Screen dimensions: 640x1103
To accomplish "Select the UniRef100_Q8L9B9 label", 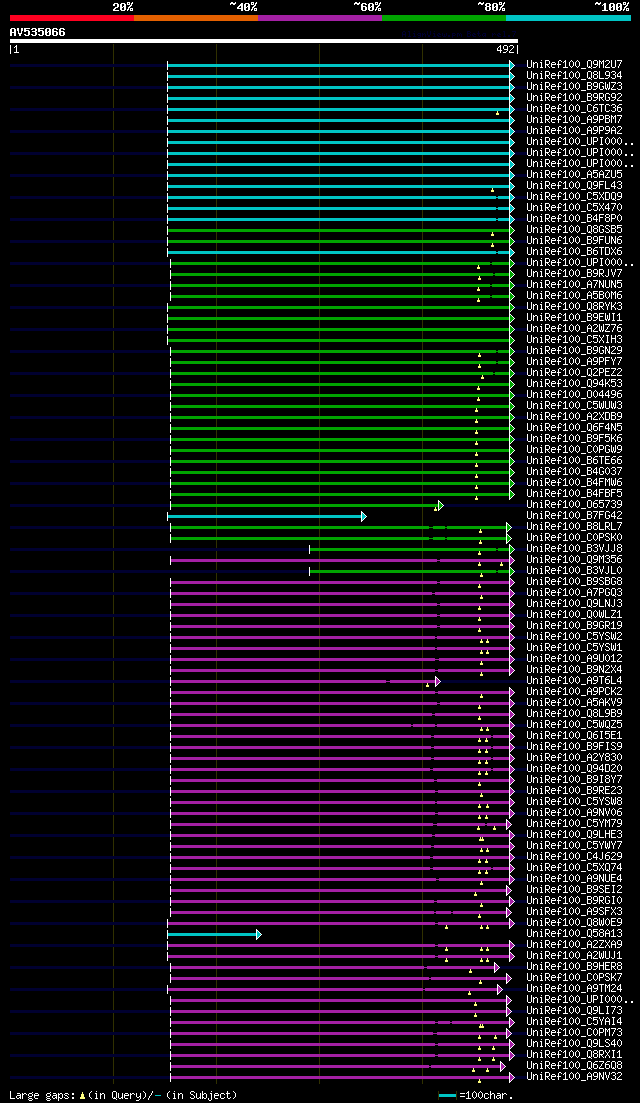I will [x=574, y=713].
